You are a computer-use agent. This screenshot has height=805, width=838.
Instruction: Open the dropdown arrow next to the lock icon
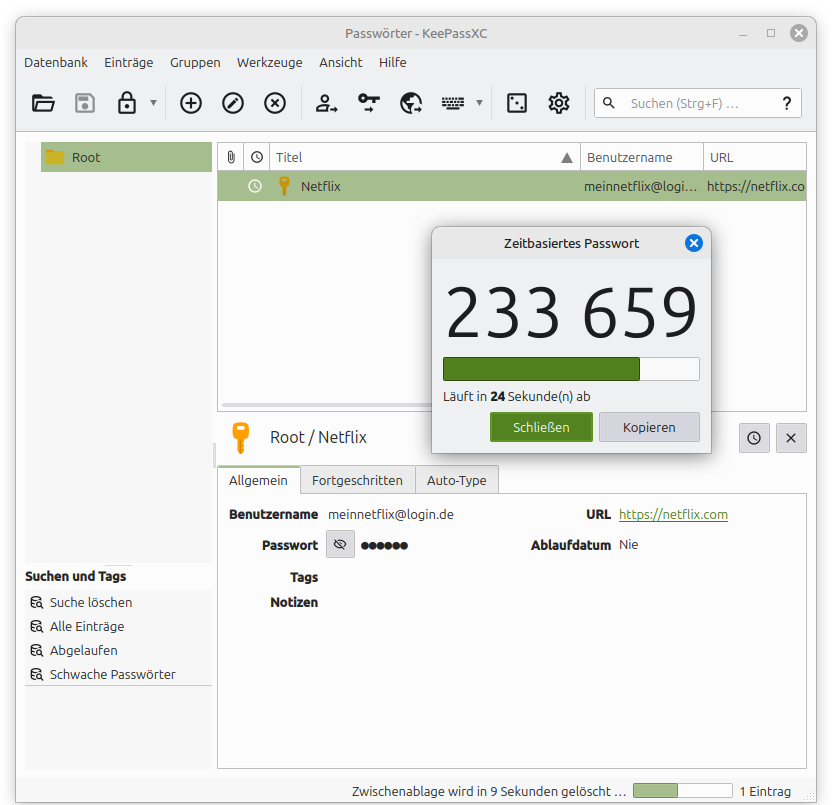(x=153, y=103)
